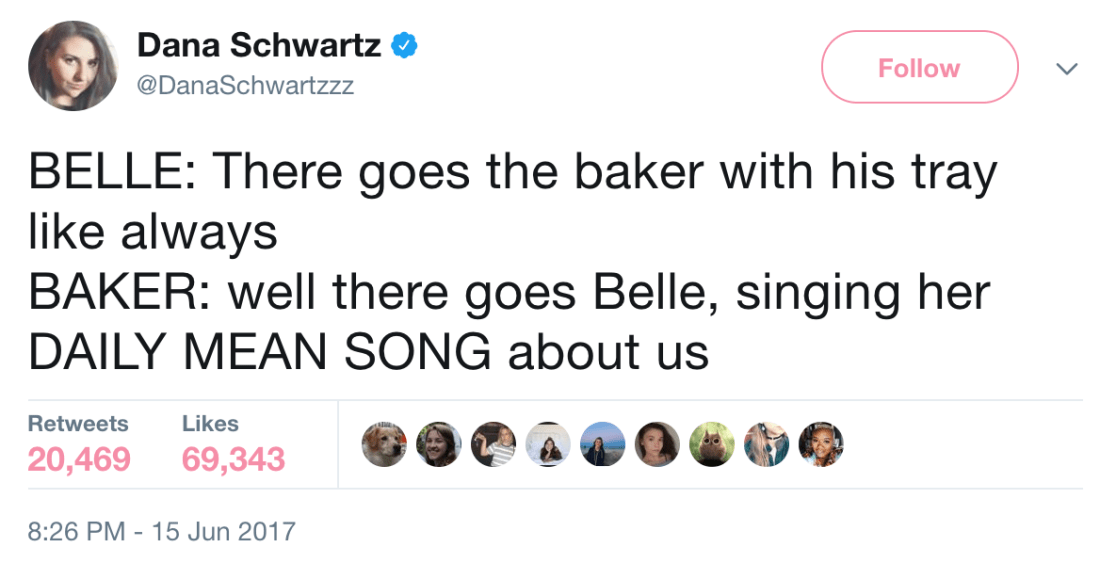1100x563 pixels.
Task: Click the avatar of the blonde woman in a teal top
Action: pyautogui.click(x=767, y=444)
